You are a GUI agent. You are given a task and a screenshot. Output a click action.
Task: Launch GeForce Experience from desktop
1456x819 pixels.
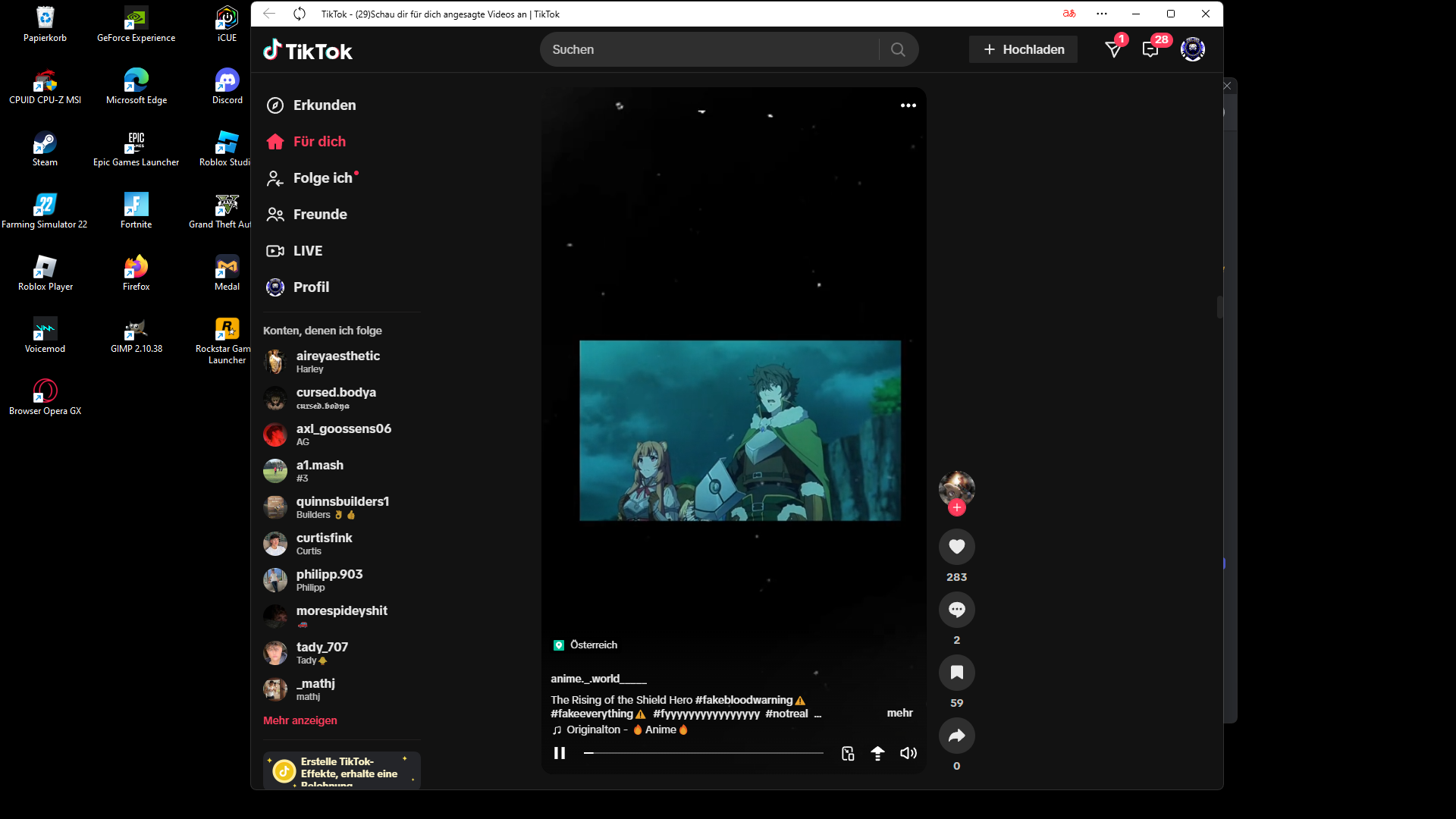point(136,24)
